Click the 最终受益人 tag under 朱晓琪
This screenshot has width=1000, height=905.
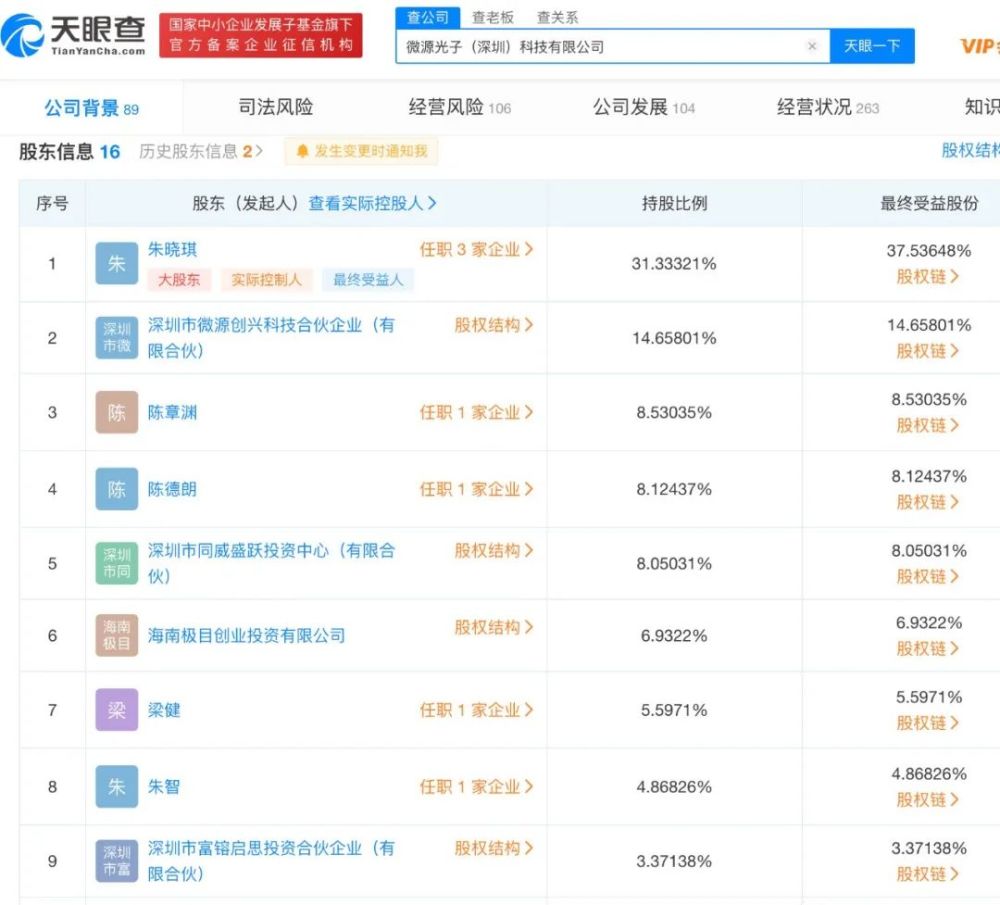[368, 280]
